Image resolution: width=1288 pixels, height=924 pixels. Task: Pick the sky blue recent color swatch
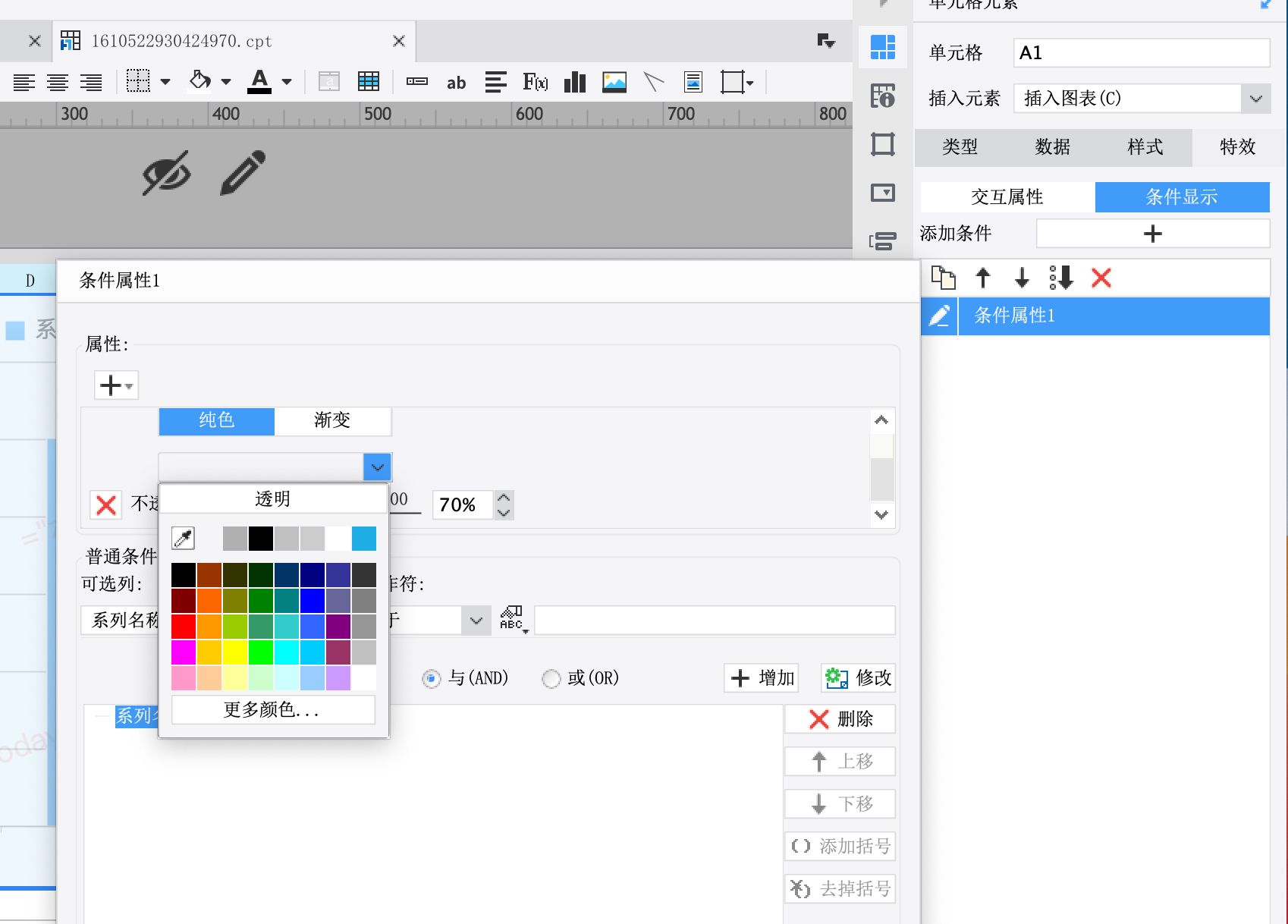[x=364, y=539]
